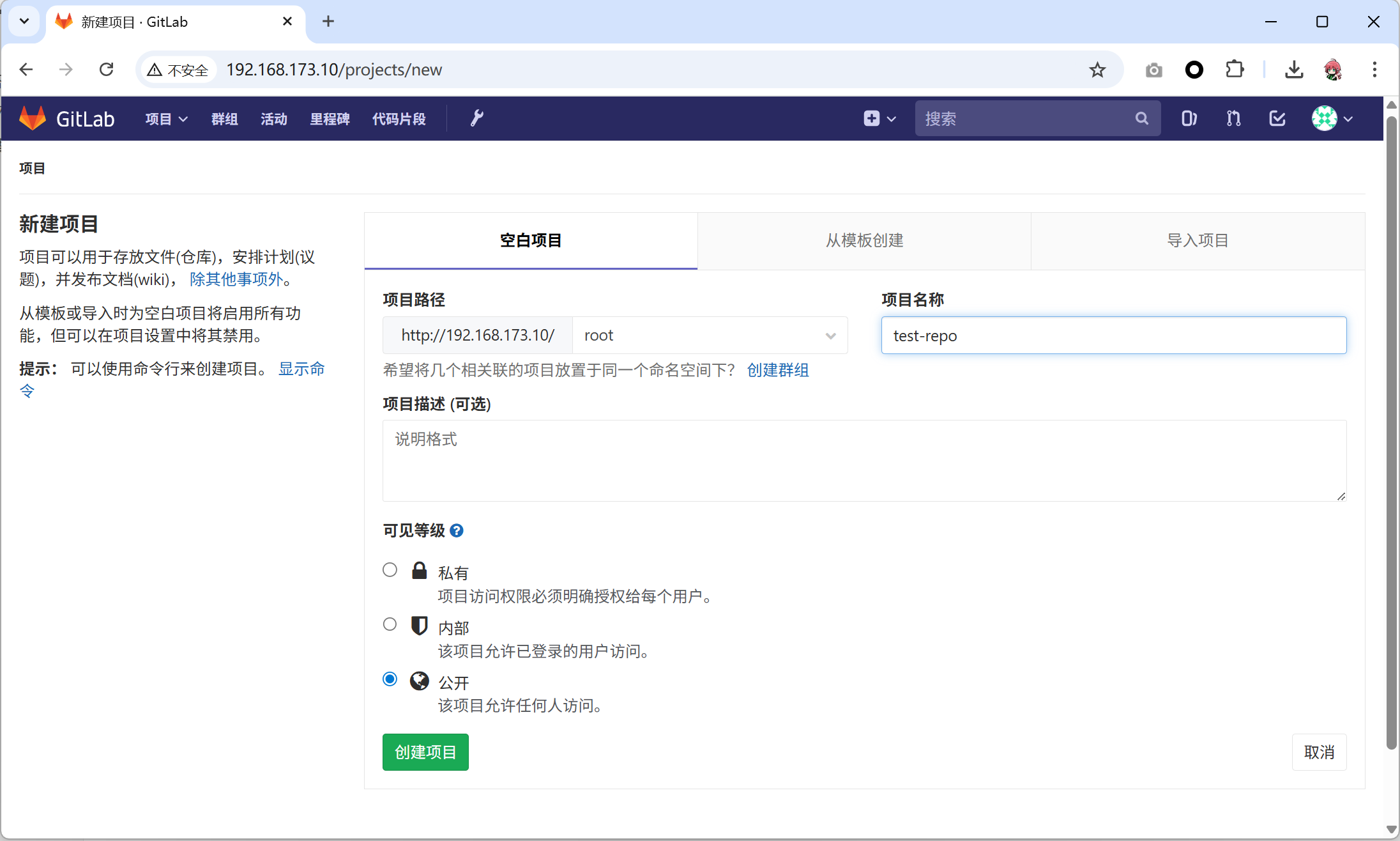This screenshot has height=841, width=1400.
Task: Click the 创建群组 link
Action: tap(777, 370)
